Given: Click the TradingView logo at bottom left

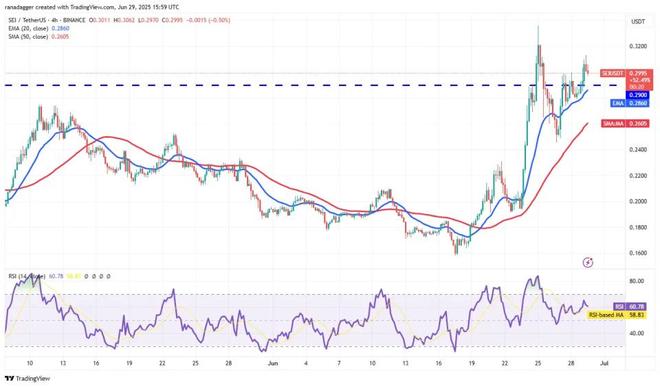Looking at the screenshot, I should pos(27,378).
